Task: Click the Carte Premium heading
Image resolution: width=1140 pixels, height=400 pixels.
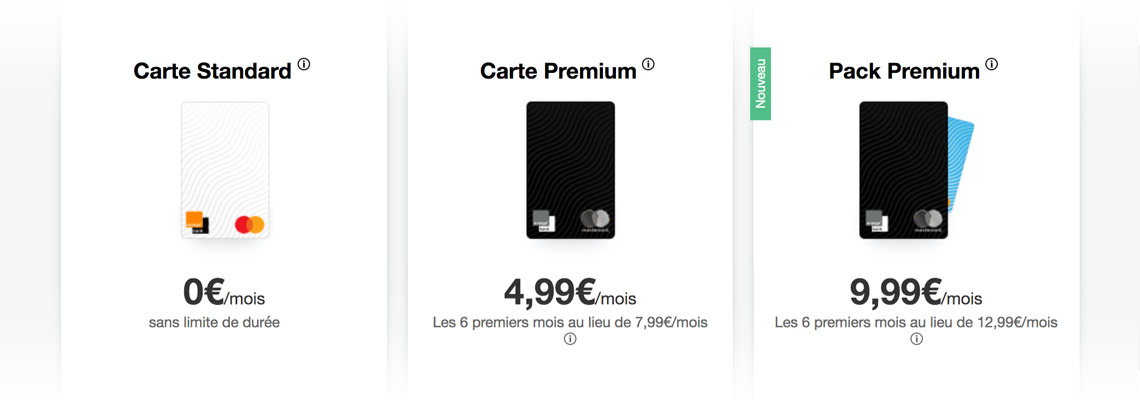Action: 558,71
